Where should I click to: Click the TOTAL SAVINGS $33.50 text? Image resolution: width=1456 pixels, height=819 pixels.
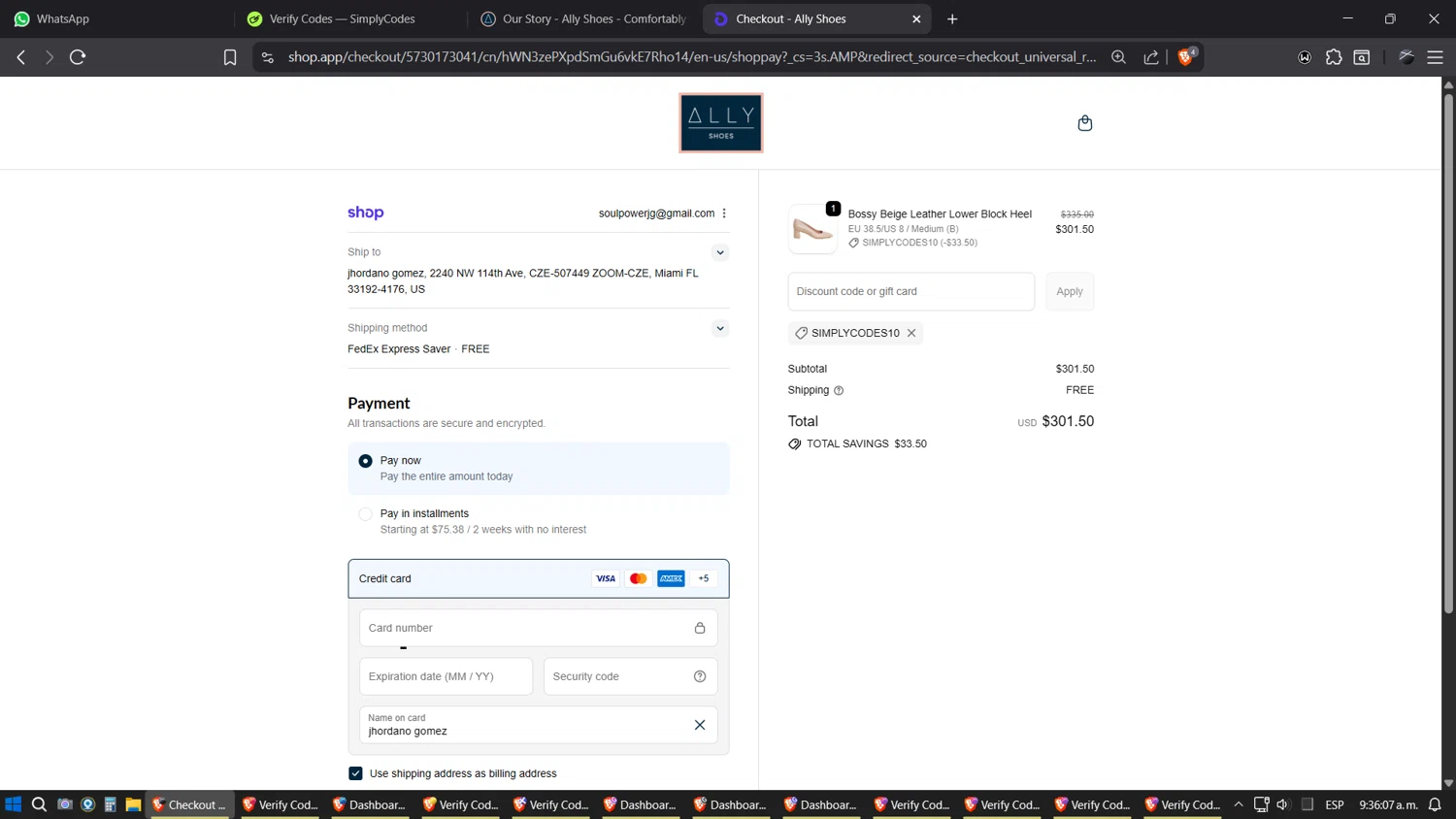(867, 443)
